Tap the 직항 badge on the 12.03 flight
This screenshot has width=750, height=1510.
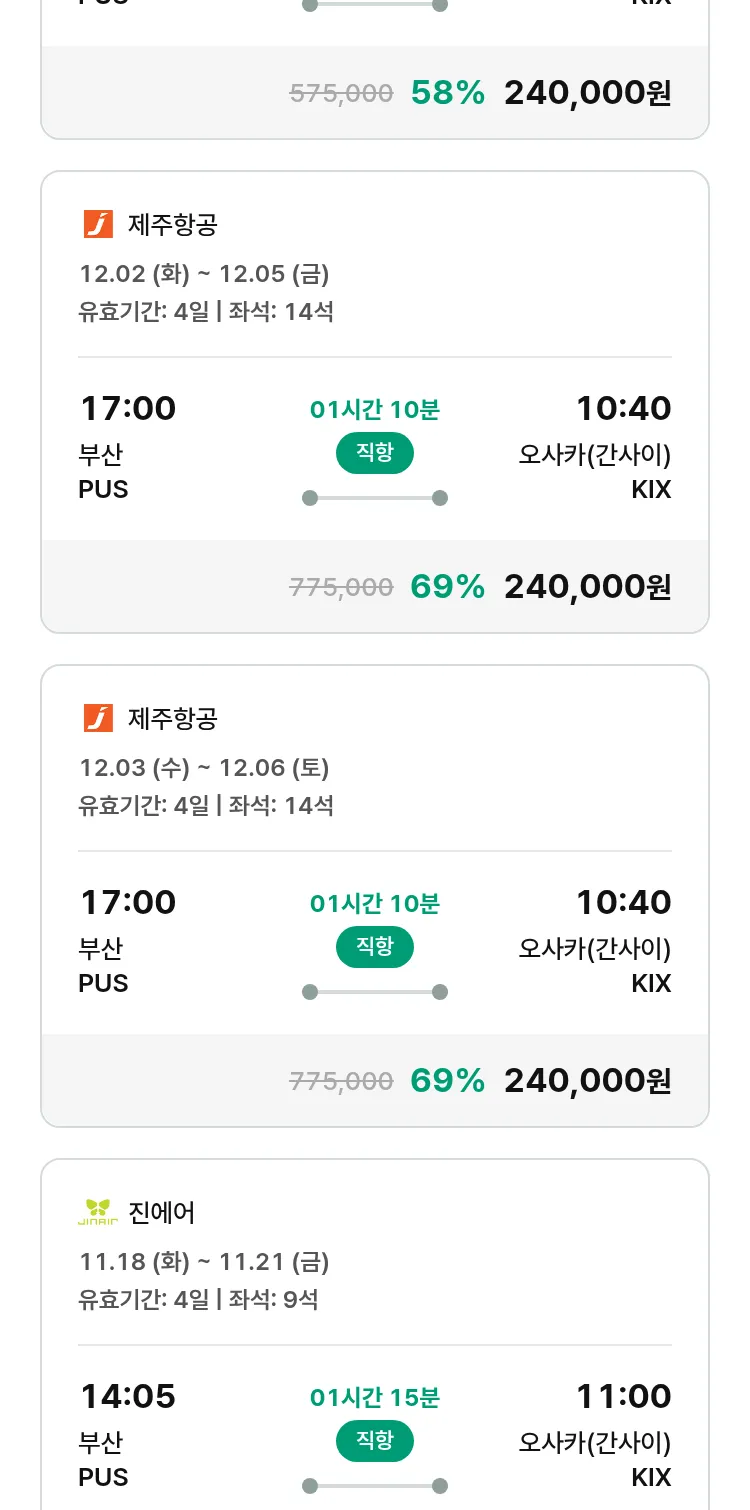pos(375,947)
